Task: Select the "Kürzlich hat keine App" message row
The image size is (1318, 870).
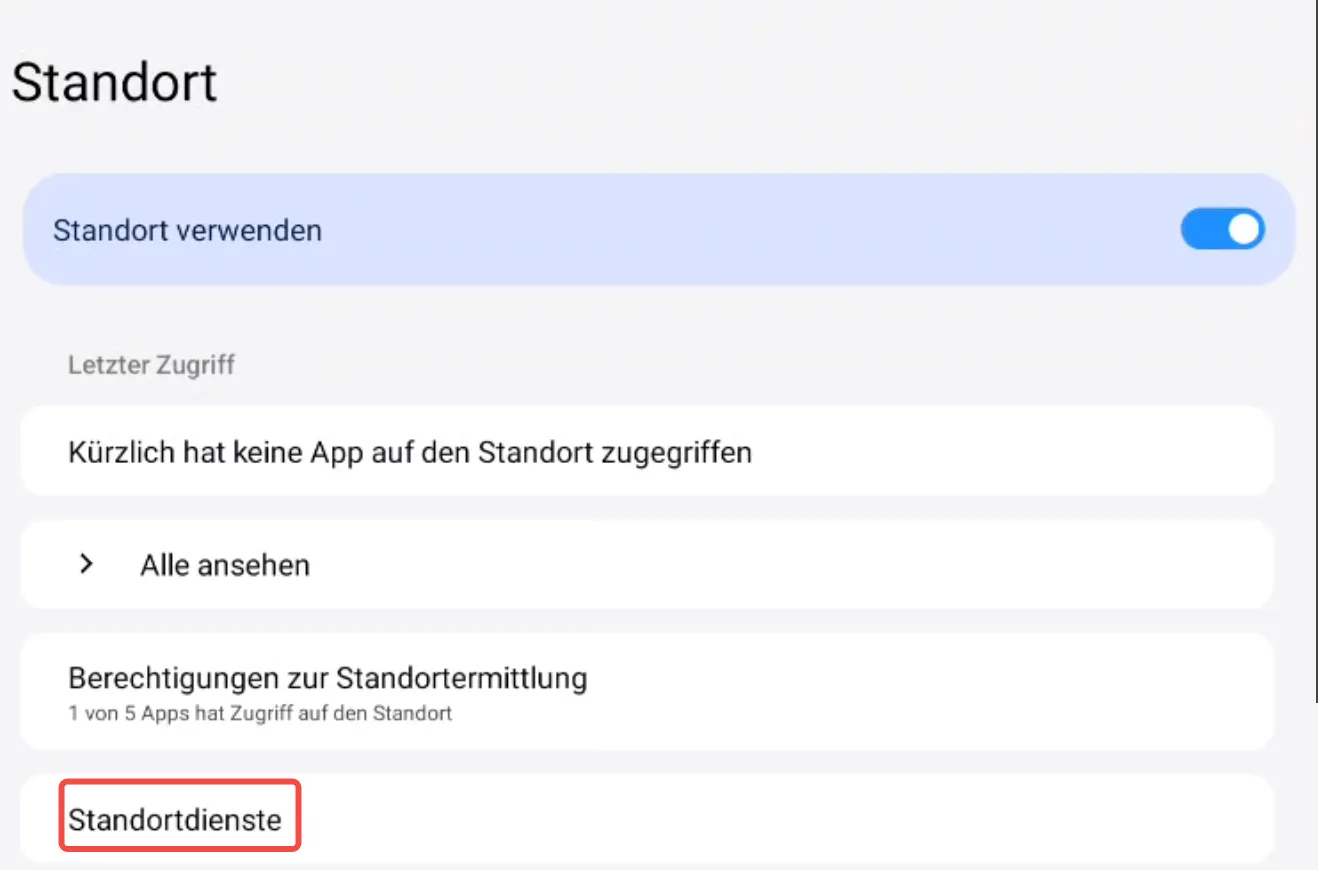Action: point(410,452)
